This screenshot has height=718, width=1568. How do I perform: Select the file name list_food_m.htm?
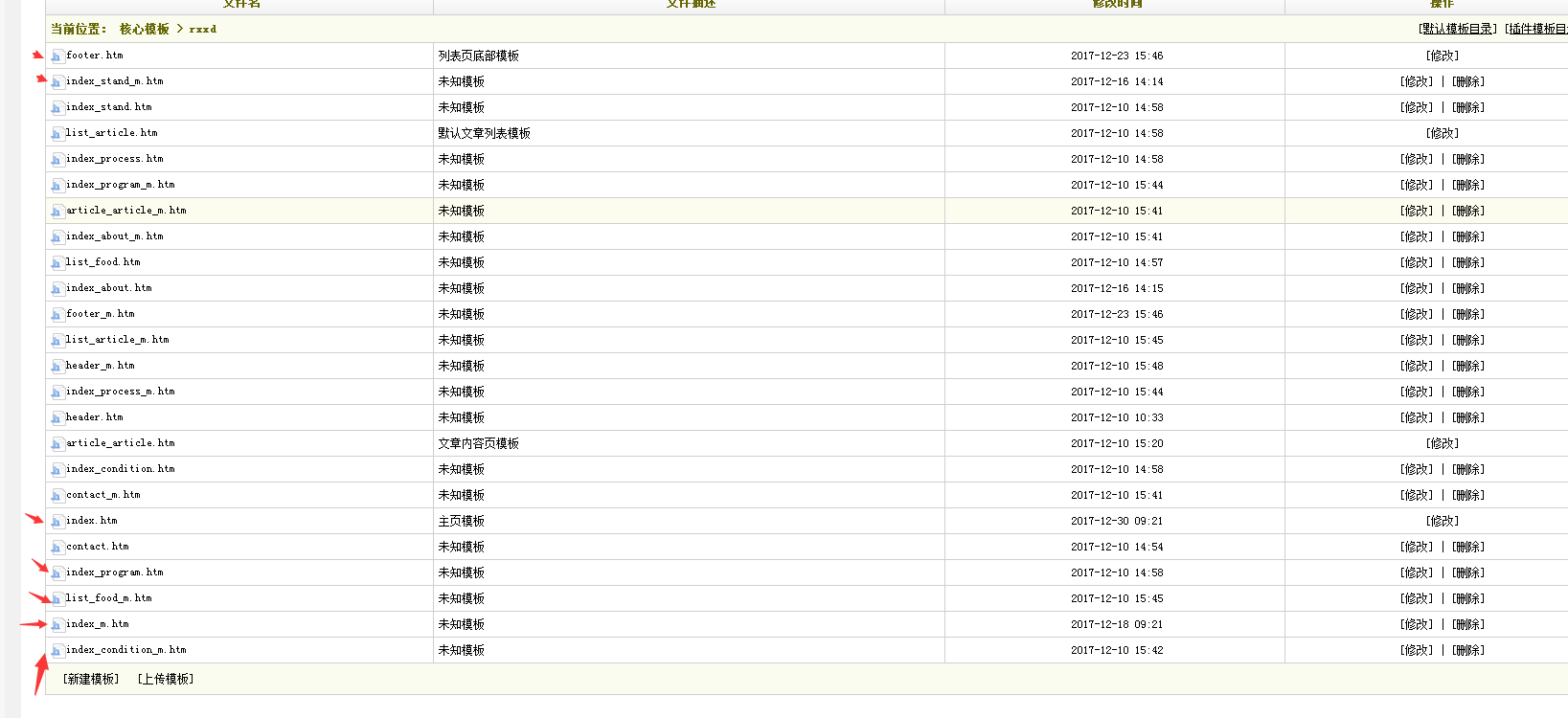tap(109, 598)
